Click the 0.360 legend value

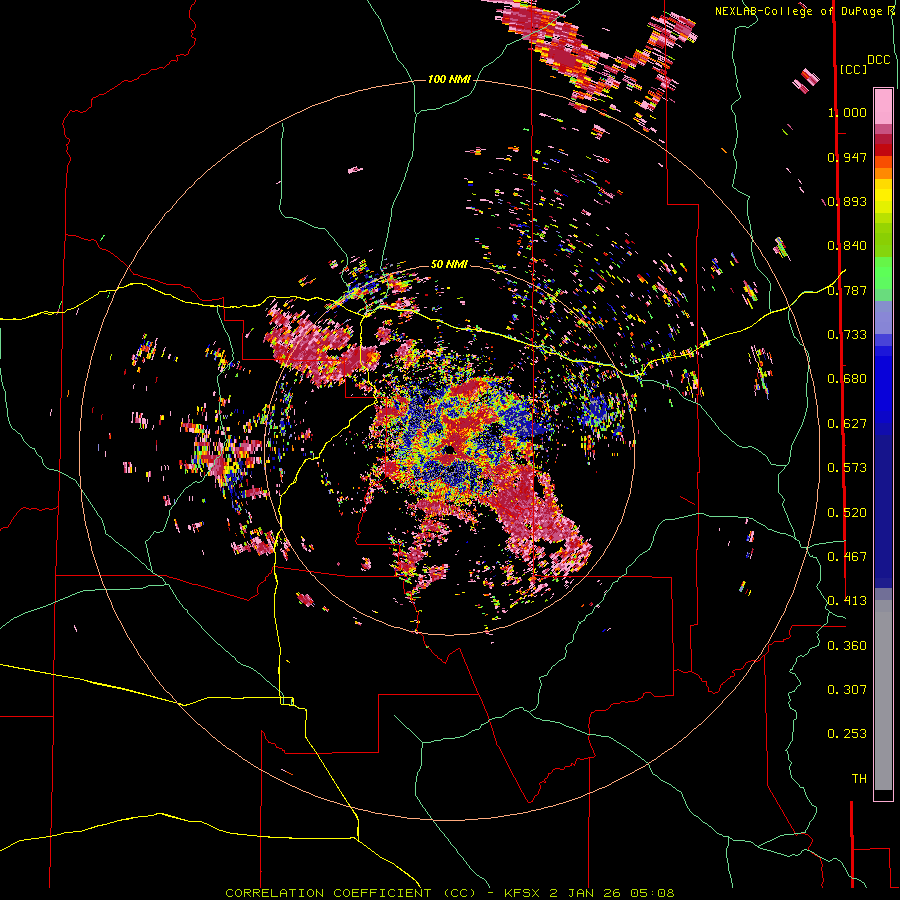pyautogui.click(x=847, y=646)
